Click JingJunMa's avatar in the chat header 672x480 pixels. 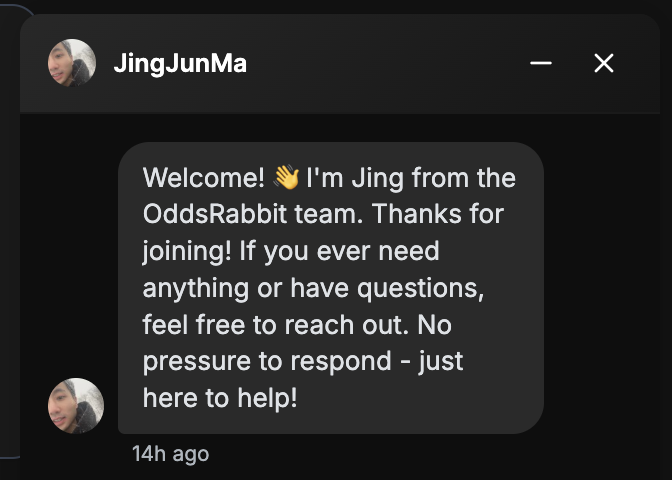72,64
